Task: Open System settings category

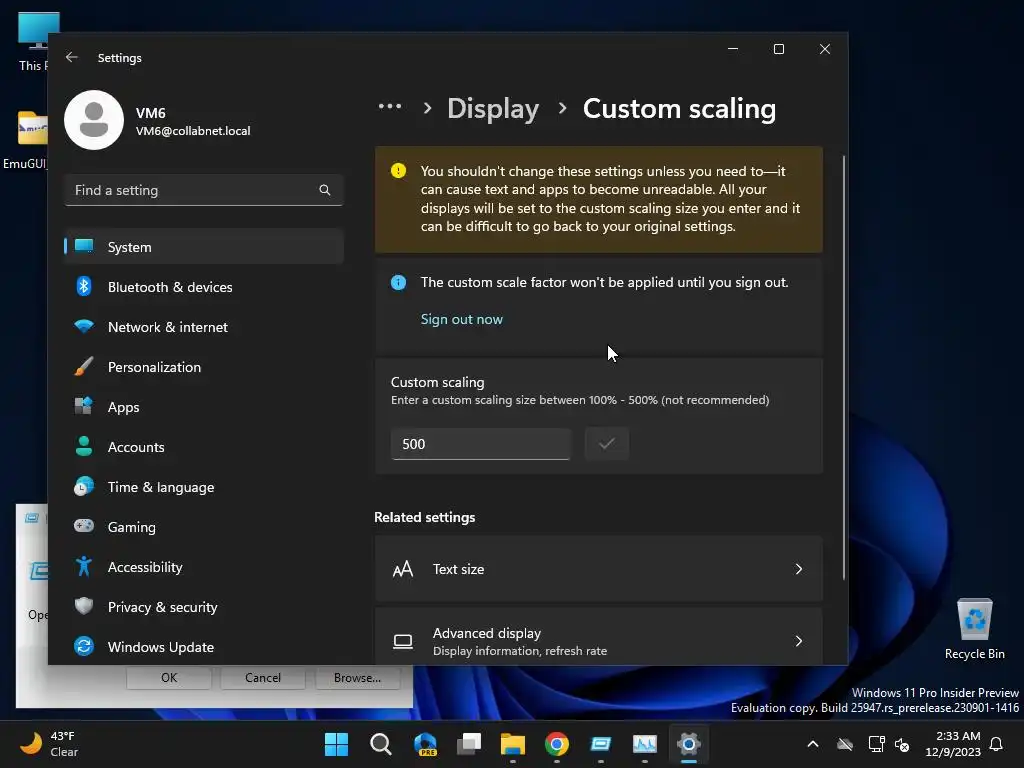Action: click(x=204, y=247)
